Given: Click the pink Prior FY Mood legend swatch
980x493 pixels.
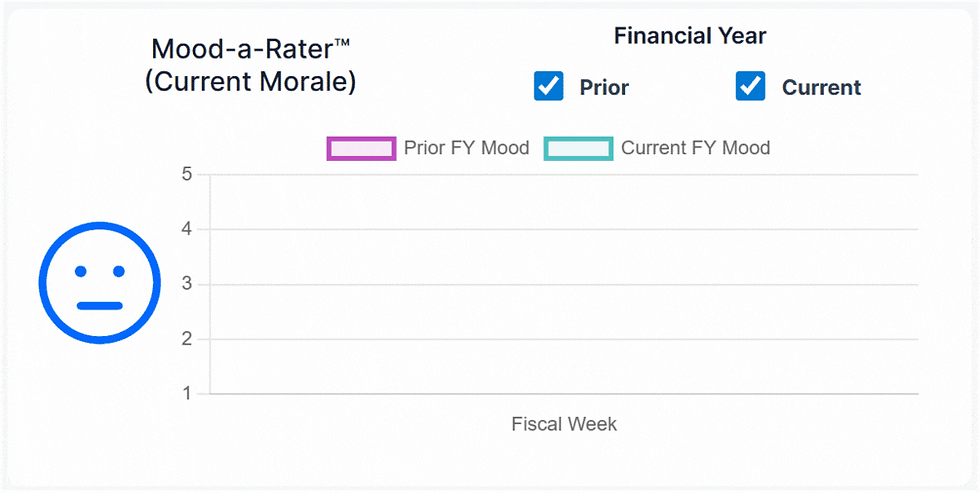Looking at the screenshot, I should point(361,149).
